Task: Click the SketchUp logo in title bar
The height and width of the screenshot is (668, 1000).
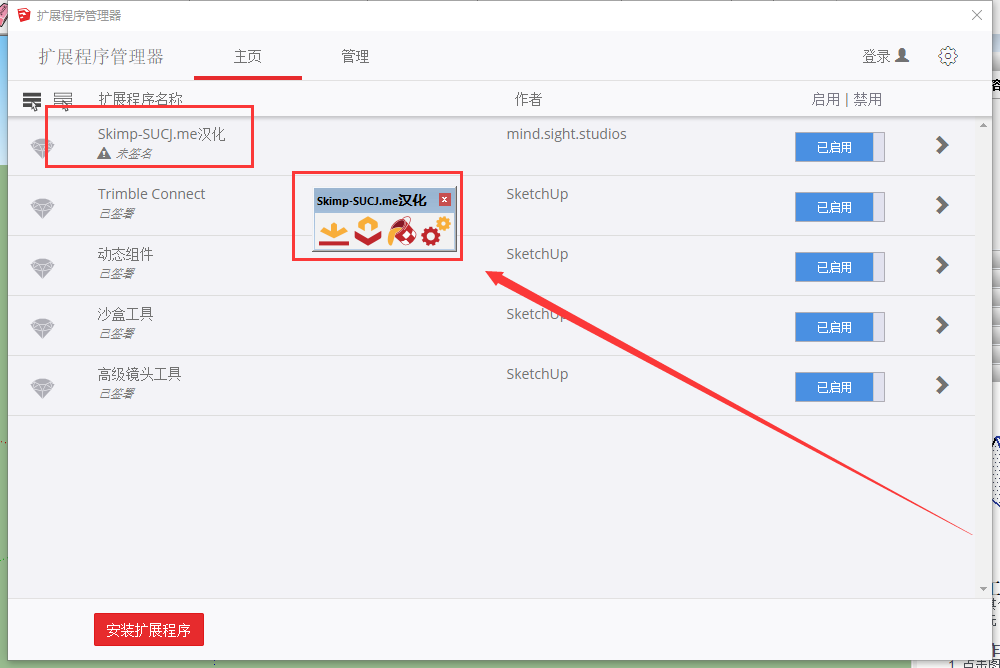Action: coord(24,15)
